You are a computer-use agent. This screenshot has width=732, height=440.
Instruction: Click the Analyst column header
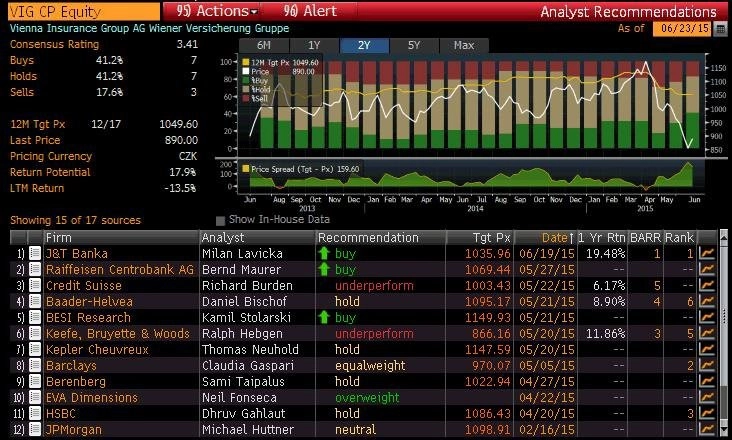(258, 237)
